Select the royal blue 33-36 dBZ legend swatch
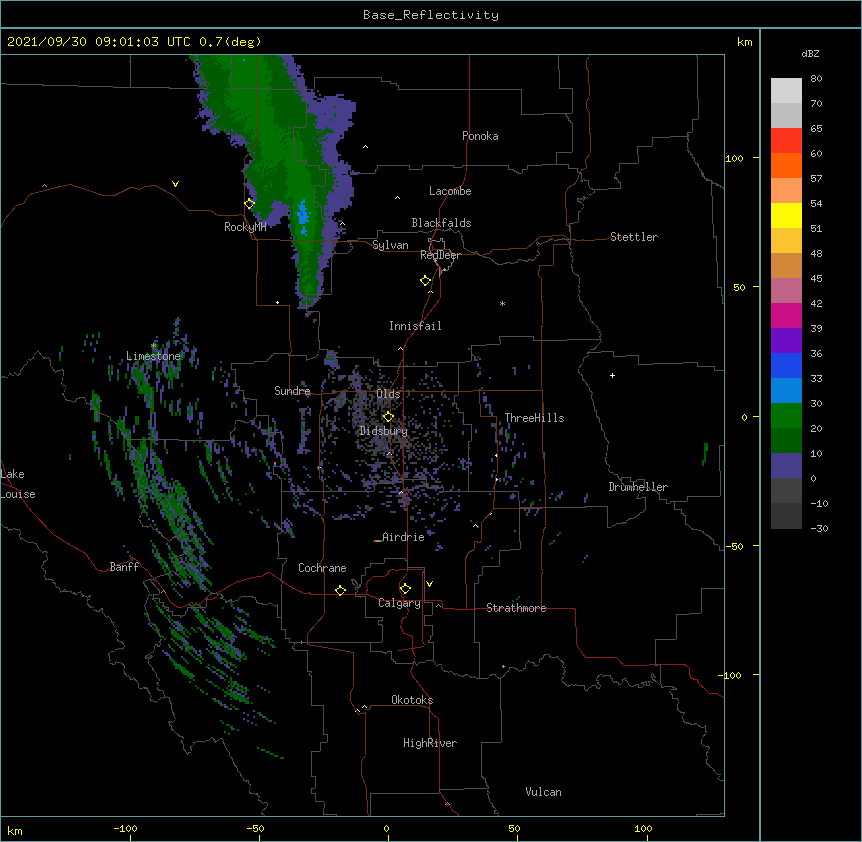 tap(786, 365)
